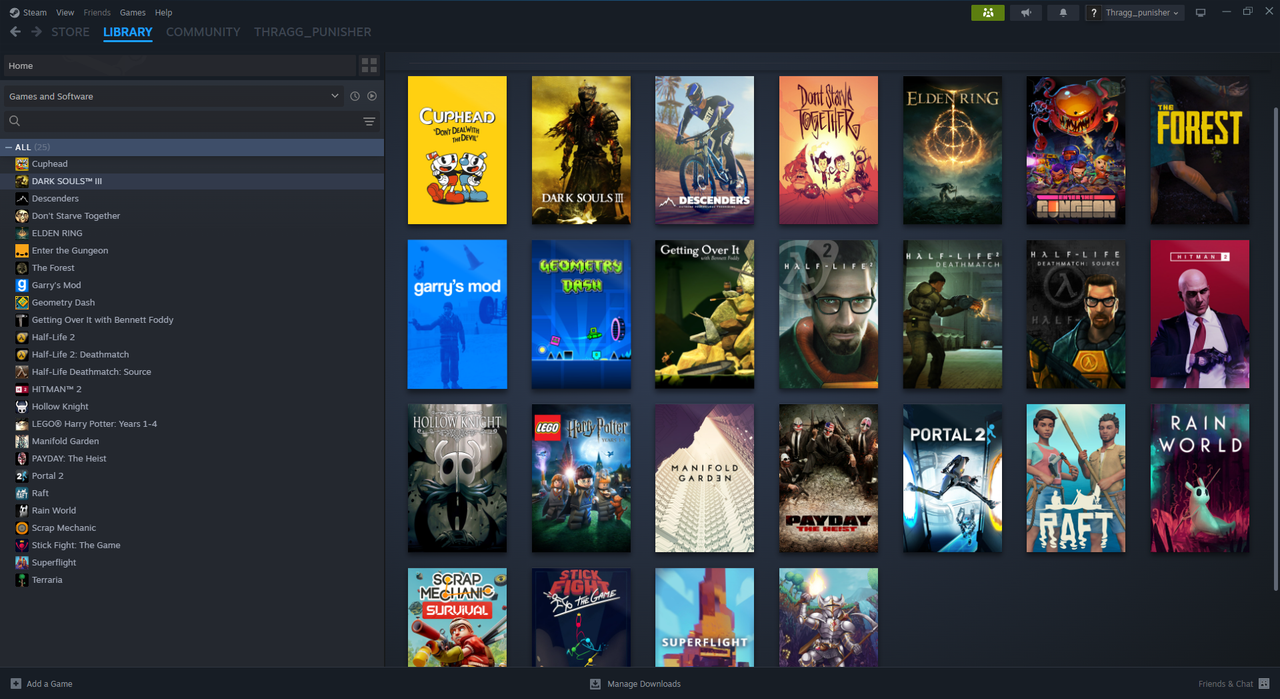1280x699 pixels.
Task: Open the announcements megaphone icon
Action: coord(1025,12)
